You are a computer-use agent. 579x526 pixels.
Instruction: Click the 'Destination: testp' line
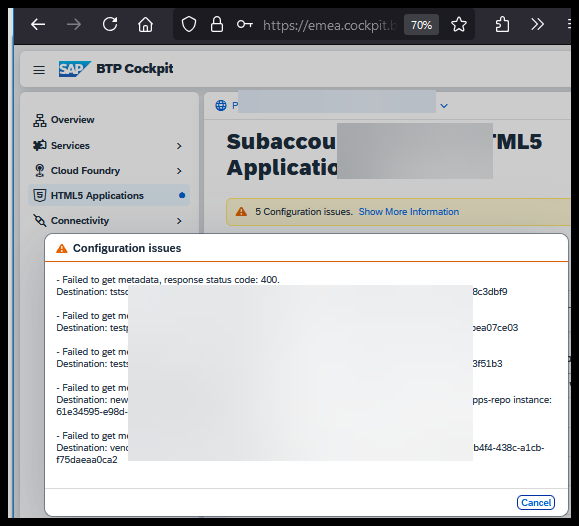[x=92, y=328]
